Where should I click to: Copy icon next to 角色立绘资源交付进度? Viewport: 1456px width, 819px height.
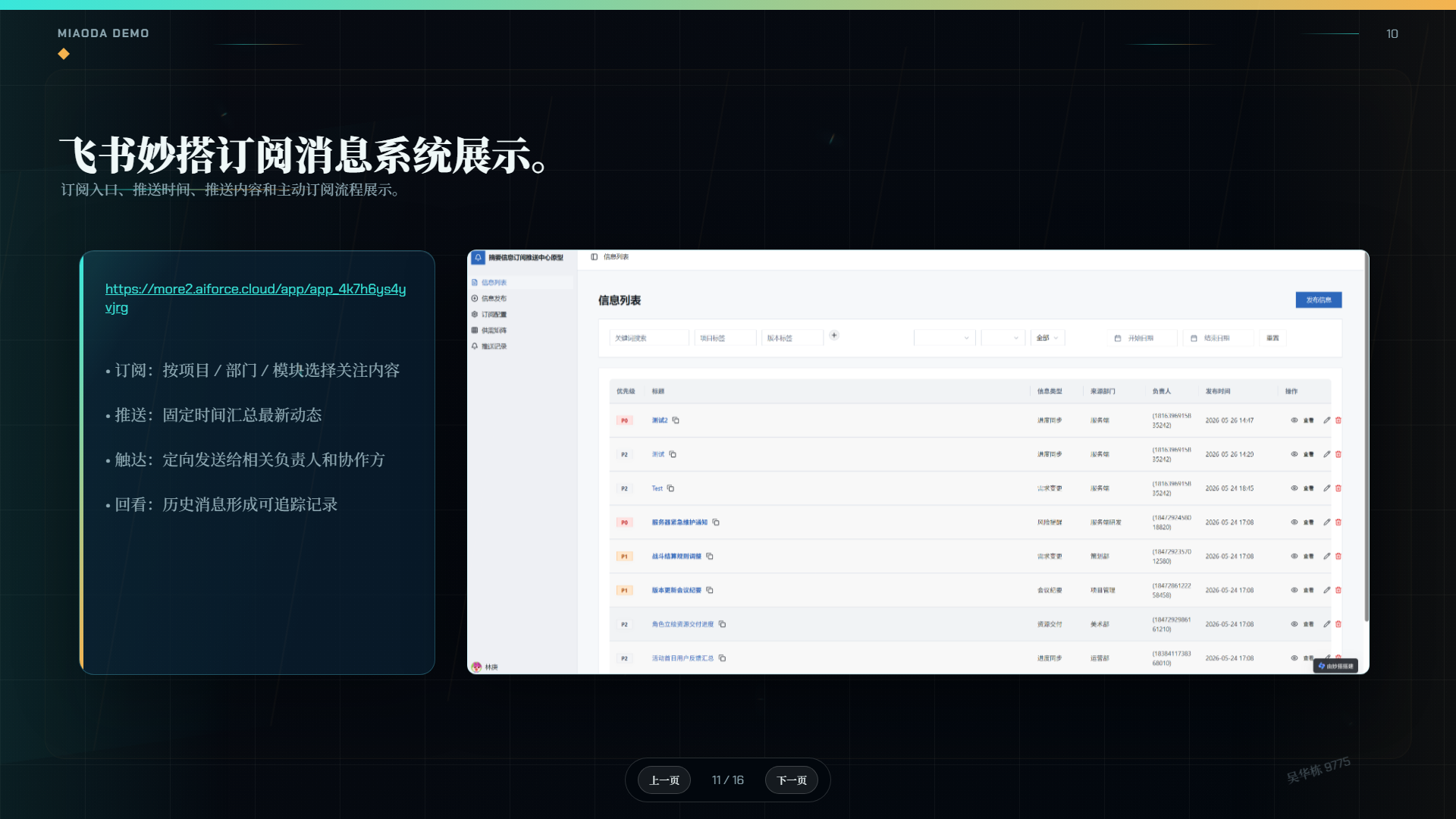(x=722, y=624)
